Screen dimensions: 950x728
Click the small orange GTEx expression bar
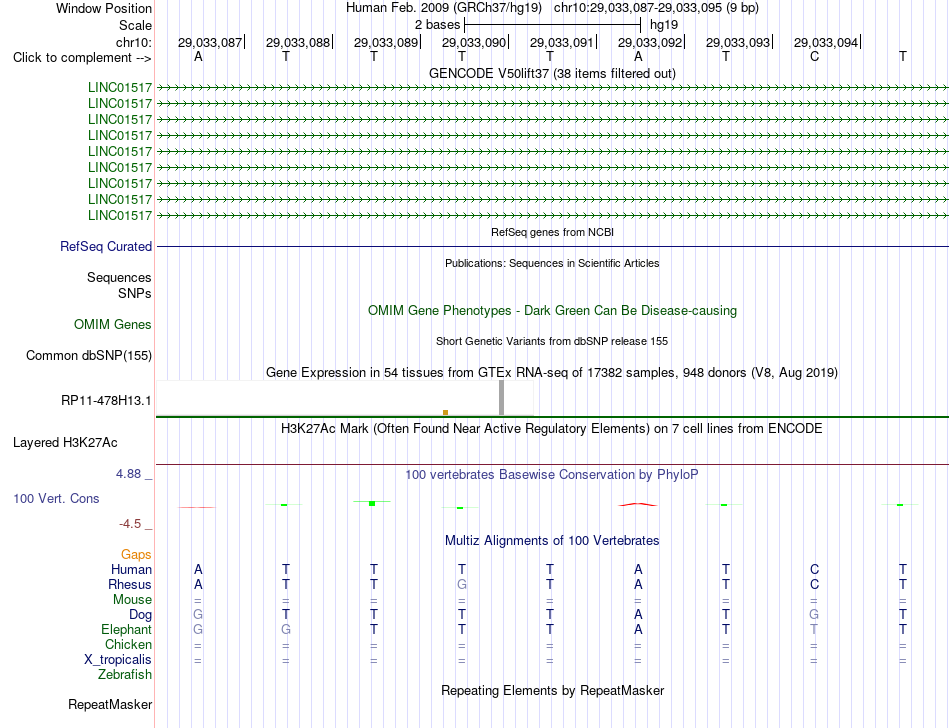tap(445, 412)
